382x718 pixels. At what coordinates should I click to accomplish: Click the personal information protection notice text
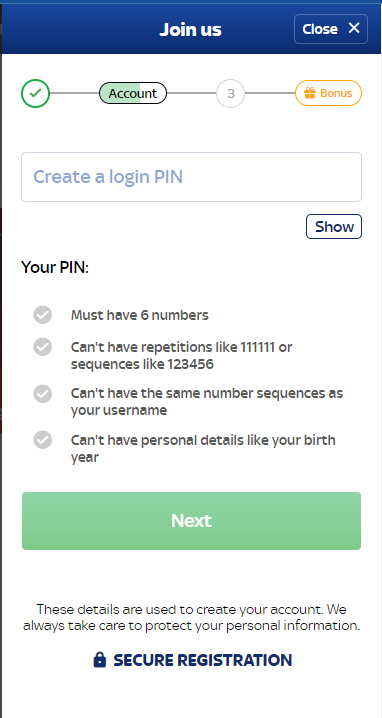tap(191, 617)
